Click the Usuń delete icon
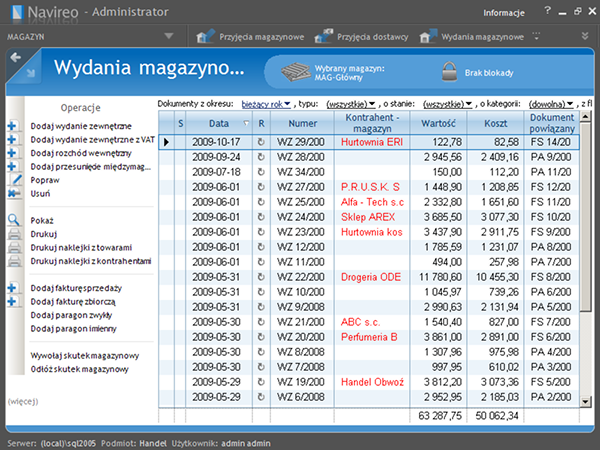 [x=14, y=193]
